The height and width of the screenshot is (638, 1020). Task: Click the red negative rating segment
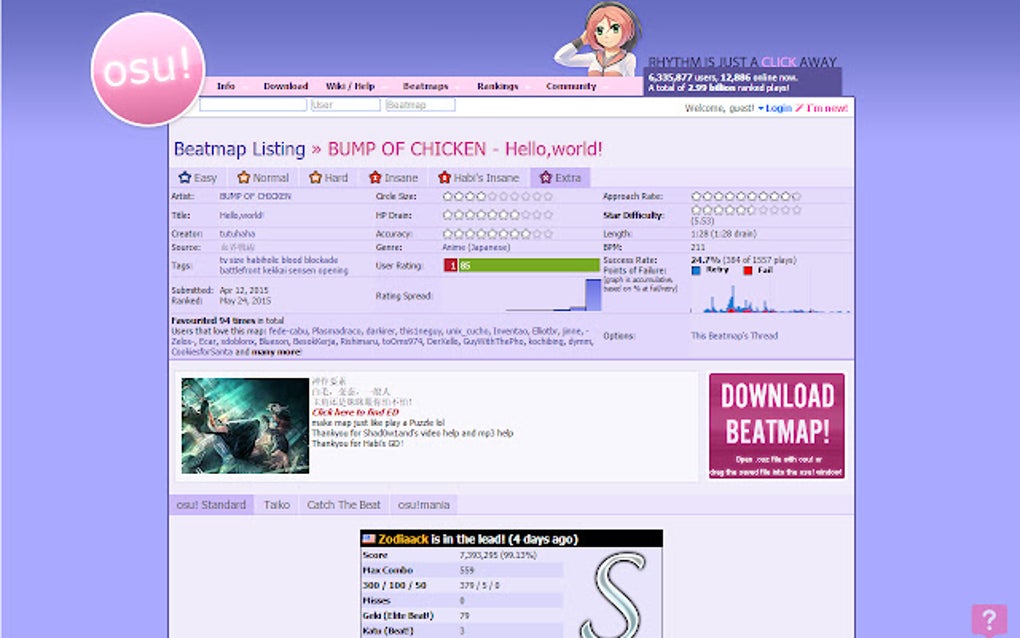click(x=451, y=265)
